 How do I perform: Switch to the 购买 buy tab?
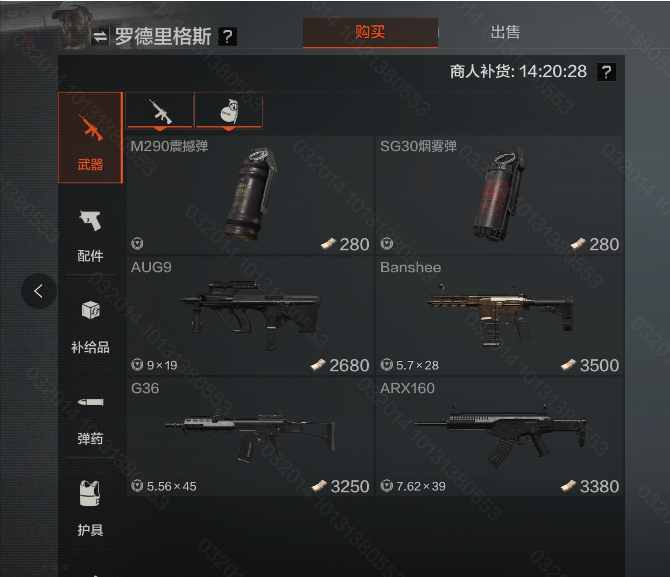click(370, 32)
